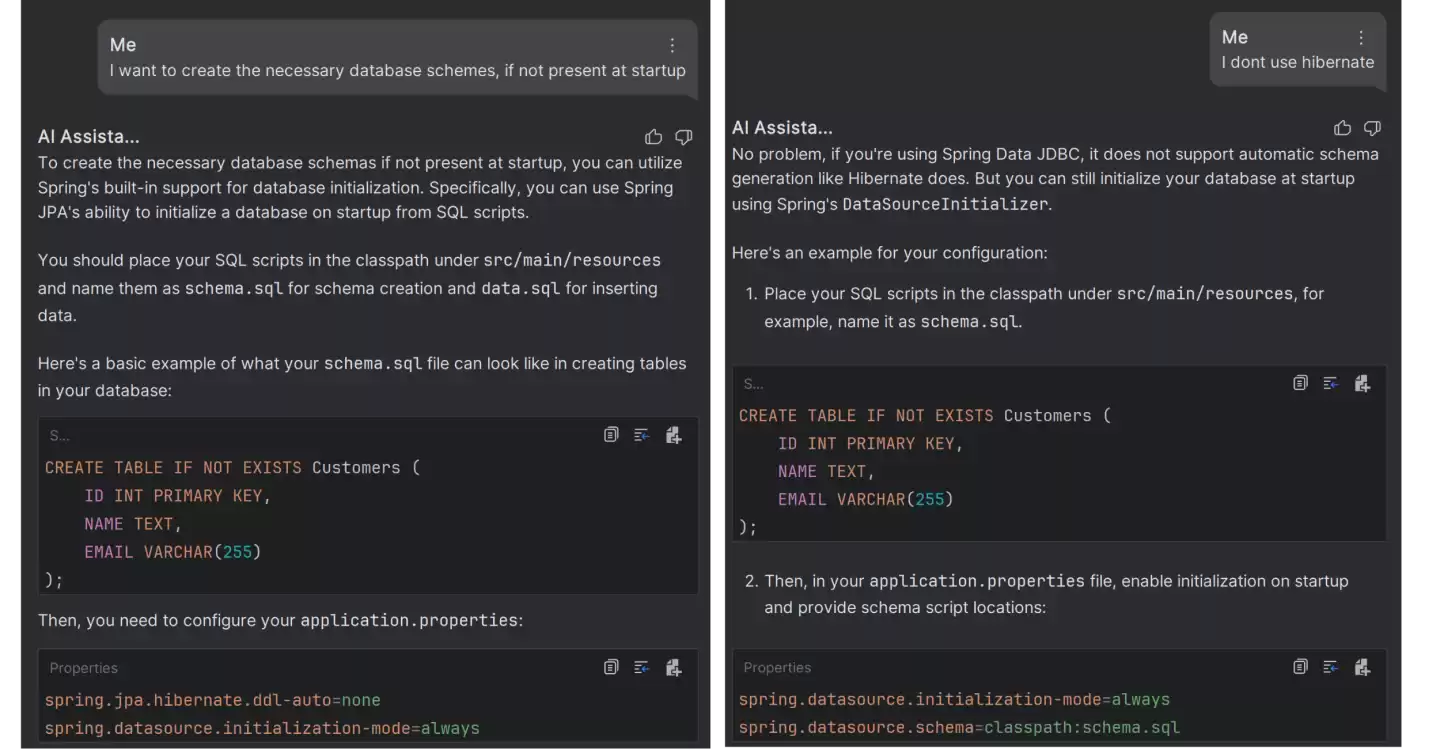Viewport: 1440px width, 749px height.
Task: Copy the SQL snippet in the left chat
Action: click(611, 435)
